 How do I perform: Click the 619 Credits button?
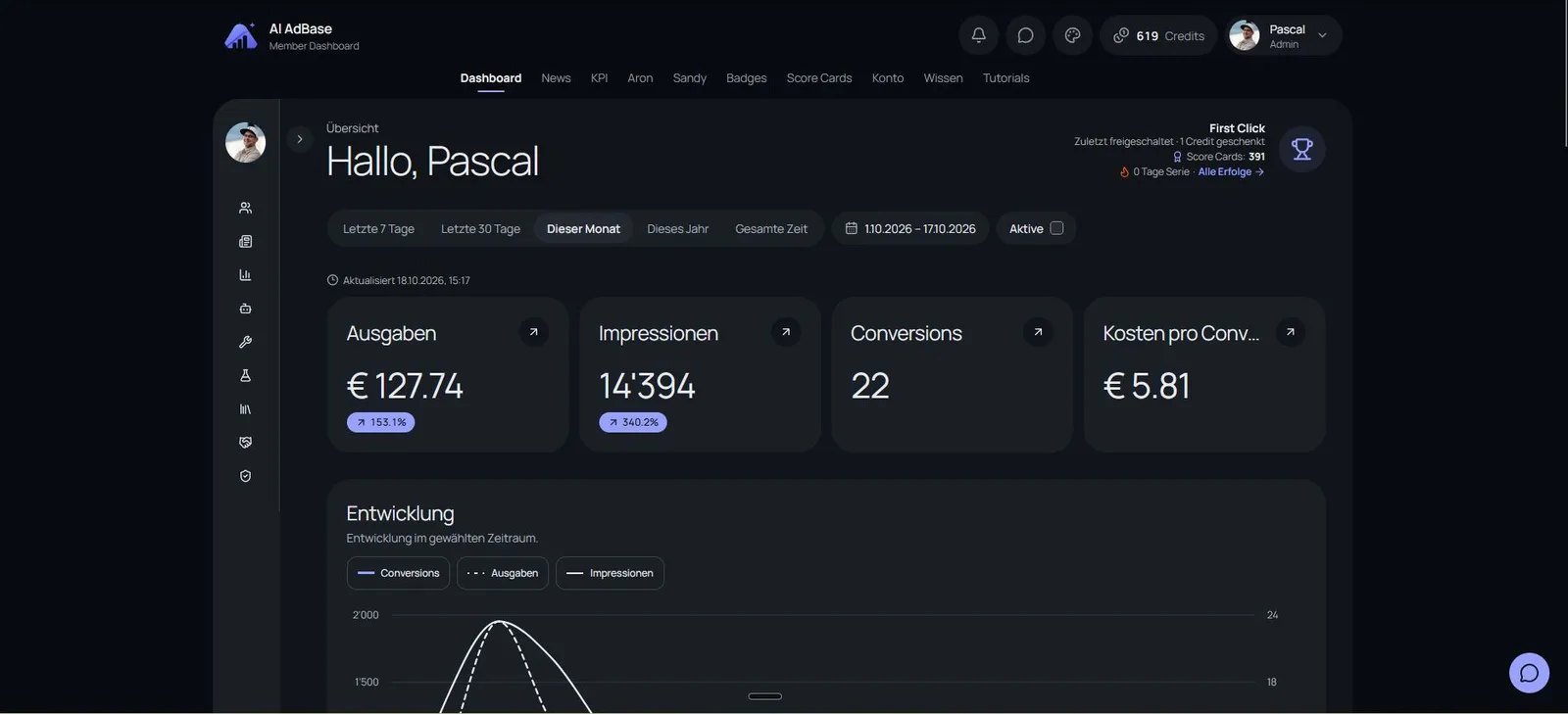click(1158, 35)
